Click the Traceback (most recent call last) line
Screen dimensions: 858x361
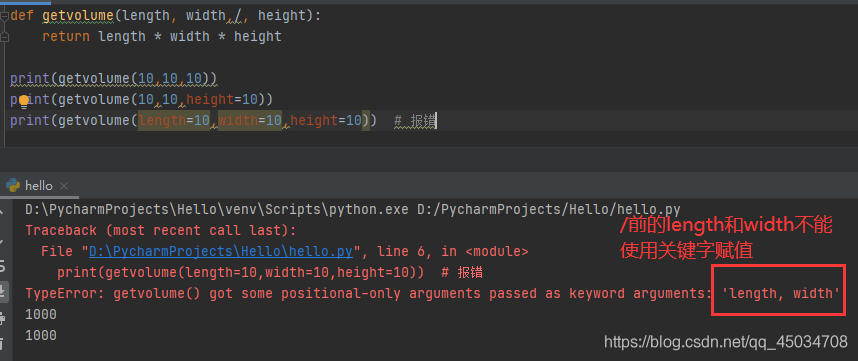pyautogui.click(x=161, y=230)
